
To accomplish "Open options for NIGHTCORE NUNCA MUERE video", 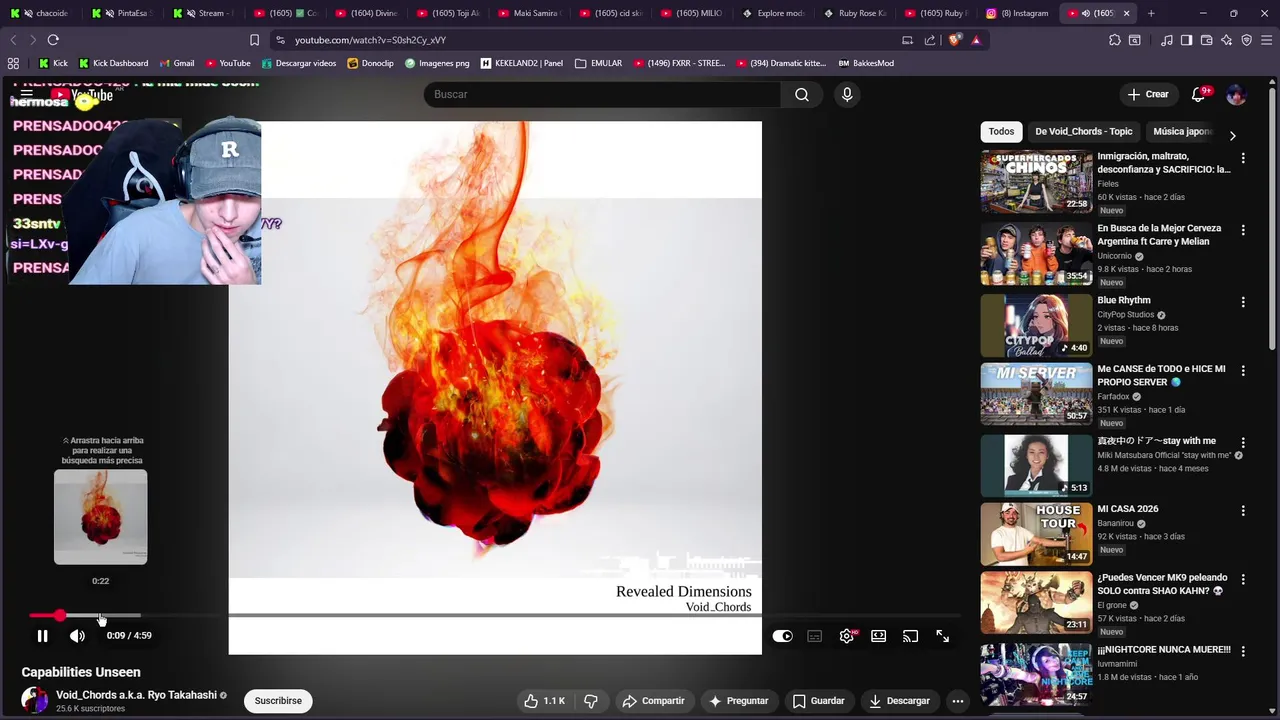I will (1243, 652).
